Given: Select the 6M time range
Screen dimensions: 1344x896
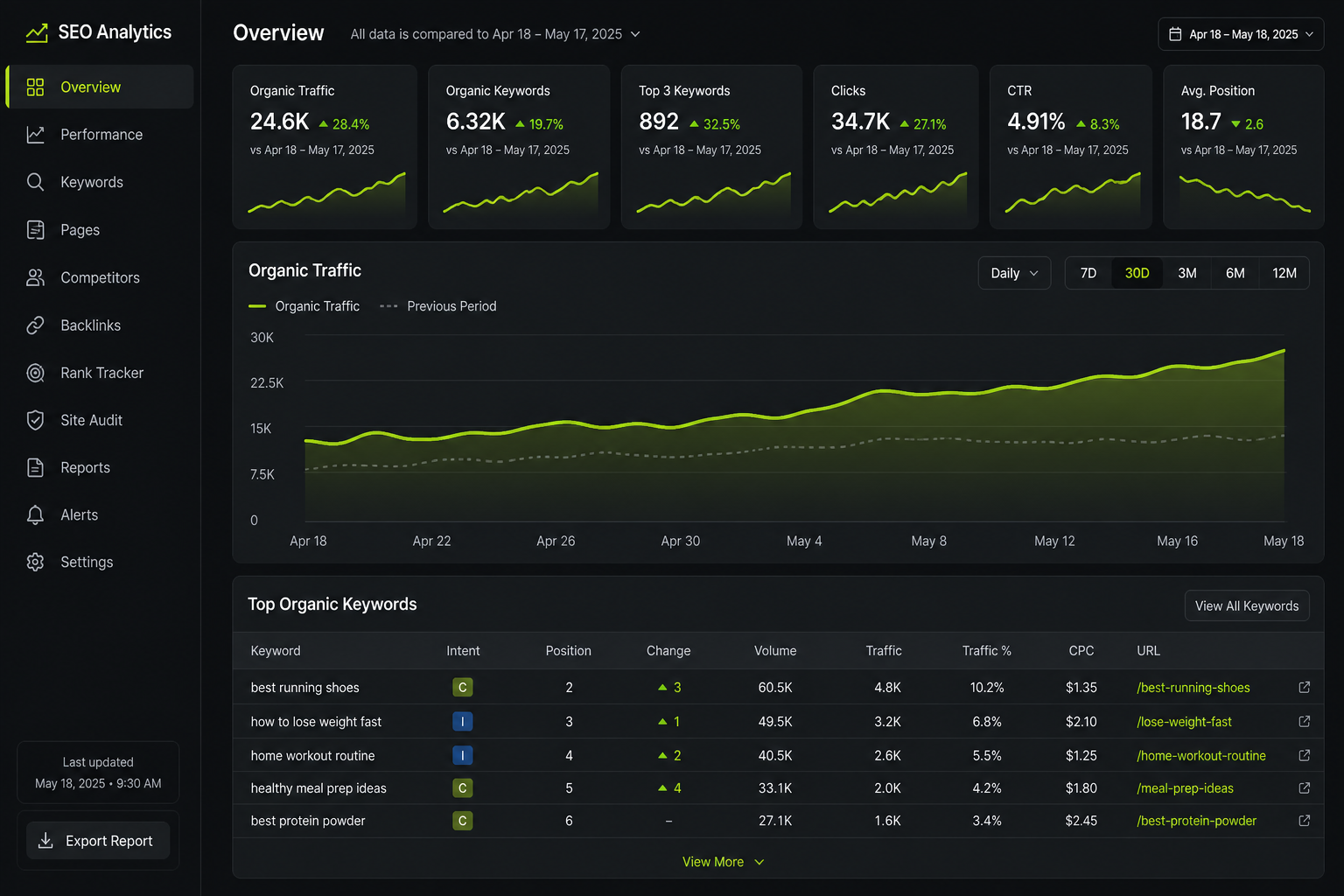Looking at the screenshot, I should click(1235, 273).
